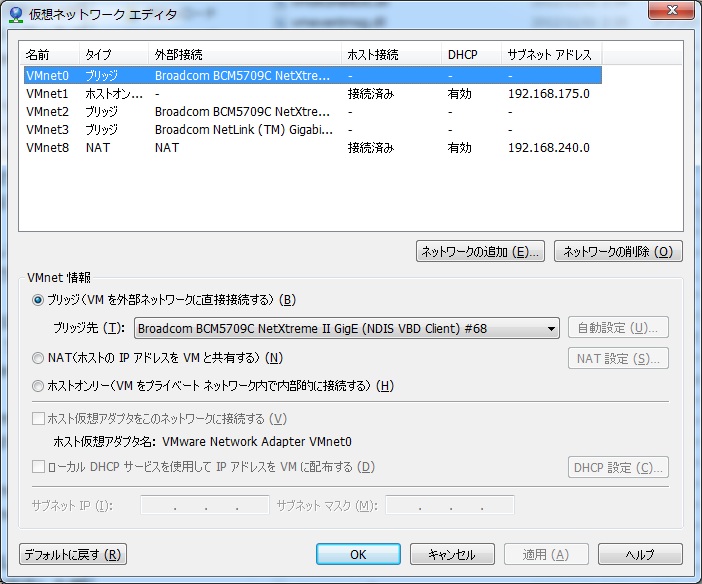Viewport: 702px width, 584px height.
Task: Click Broadcom NetLink (TM) Gigabi... cell
Action: click(x=244, y=129)
